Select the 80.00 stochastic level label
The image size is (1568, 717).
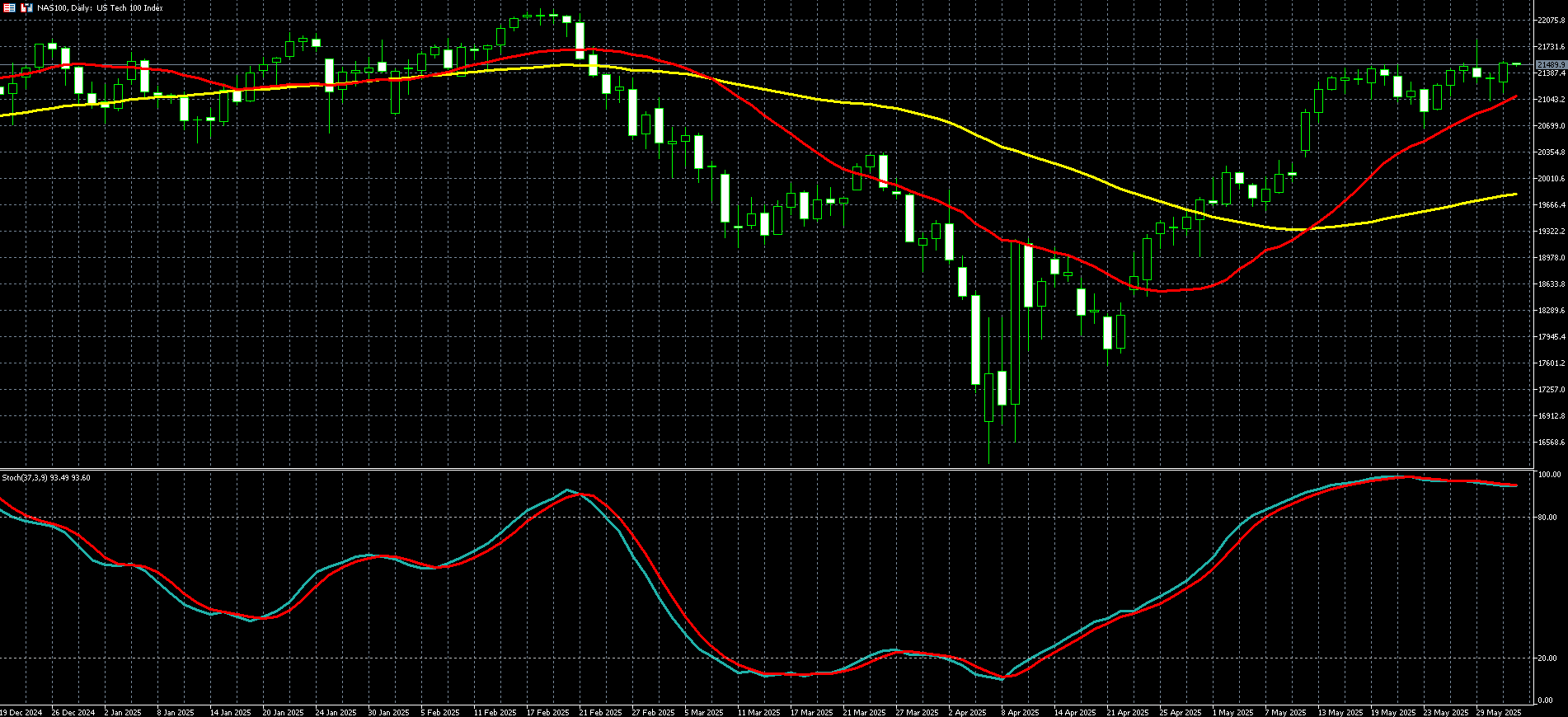[x=1547, y=518]
